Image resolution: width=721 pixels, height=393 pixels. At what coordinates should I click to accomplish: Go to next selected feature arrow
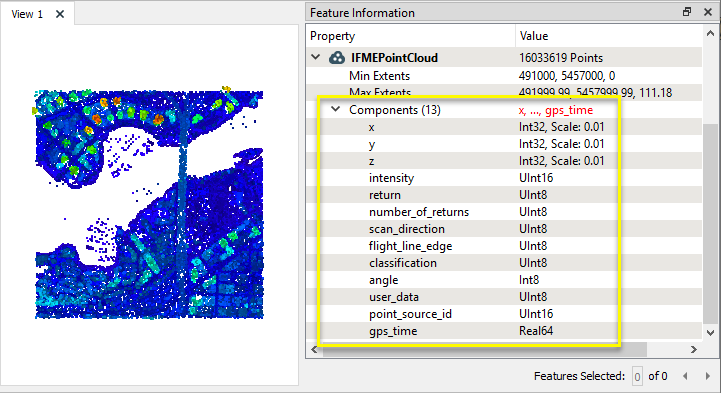tap(707, 376)
